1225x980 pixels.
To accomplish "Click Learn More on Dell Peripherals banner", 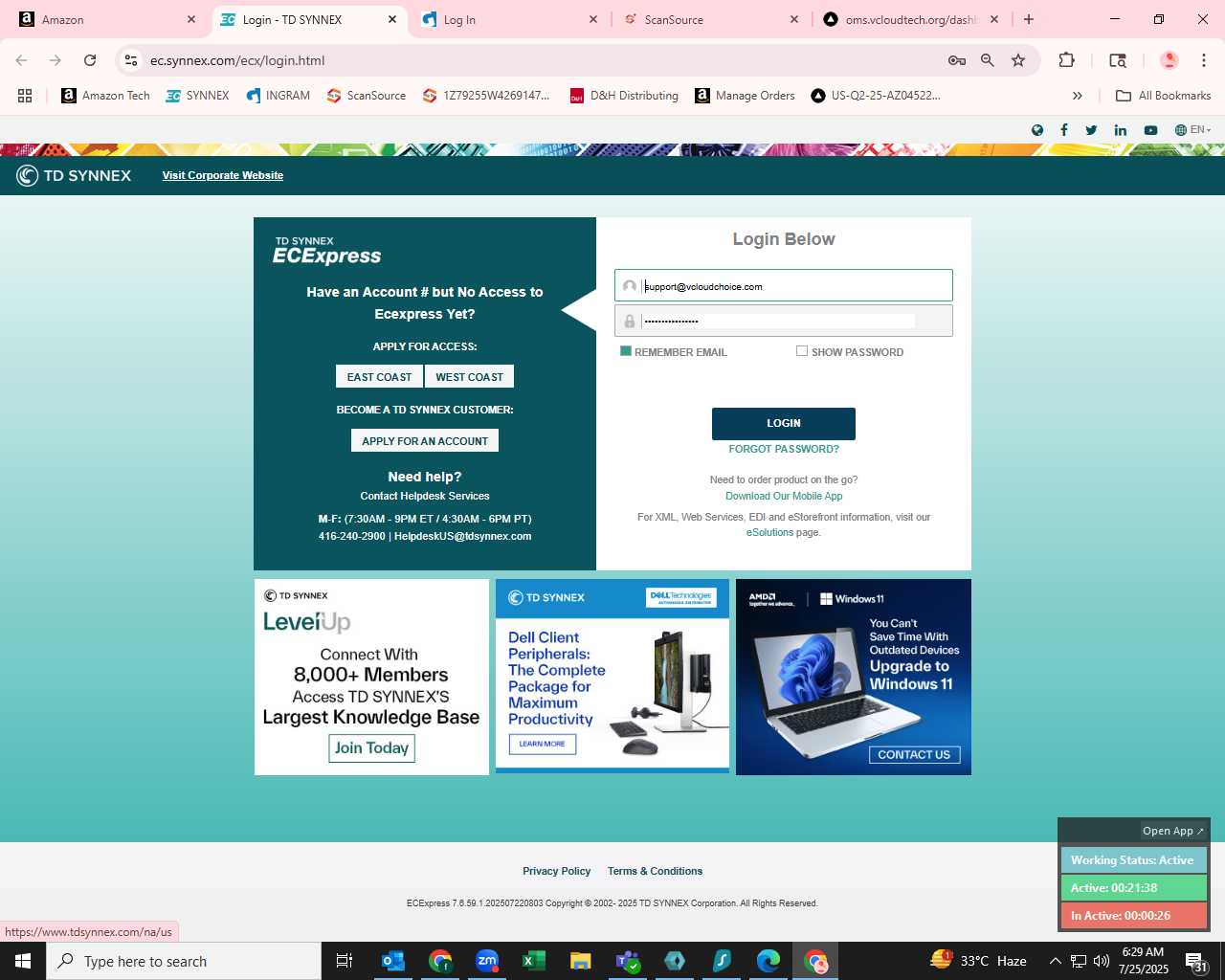I will coord(542,744).
